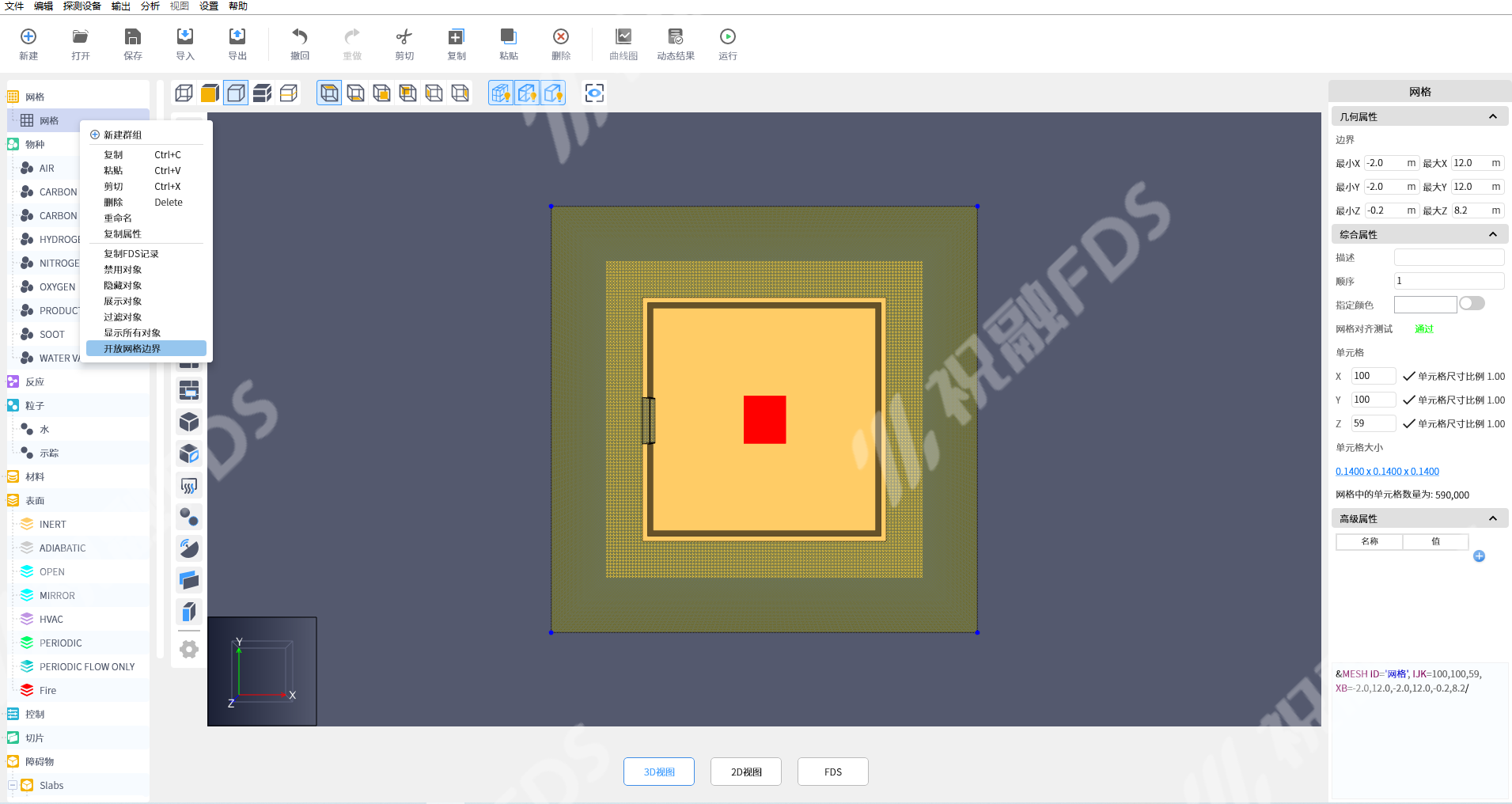Switch to wireframe cube display mode
Image resolution: width=1512 pixels, height=804 pixels.
(184, 93)
